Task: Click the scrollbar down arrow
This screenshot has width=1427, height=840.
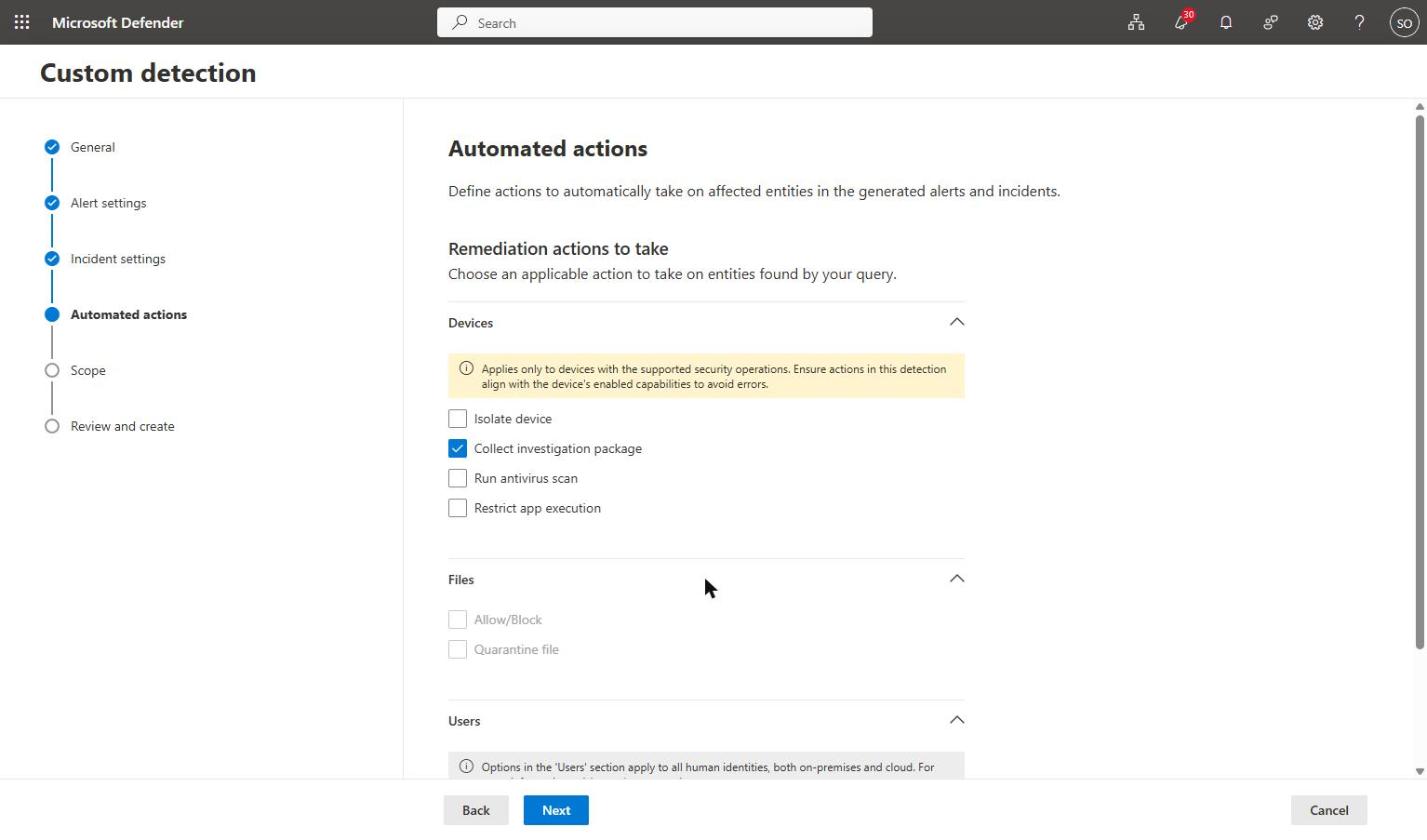Action: click(1420, 771)
